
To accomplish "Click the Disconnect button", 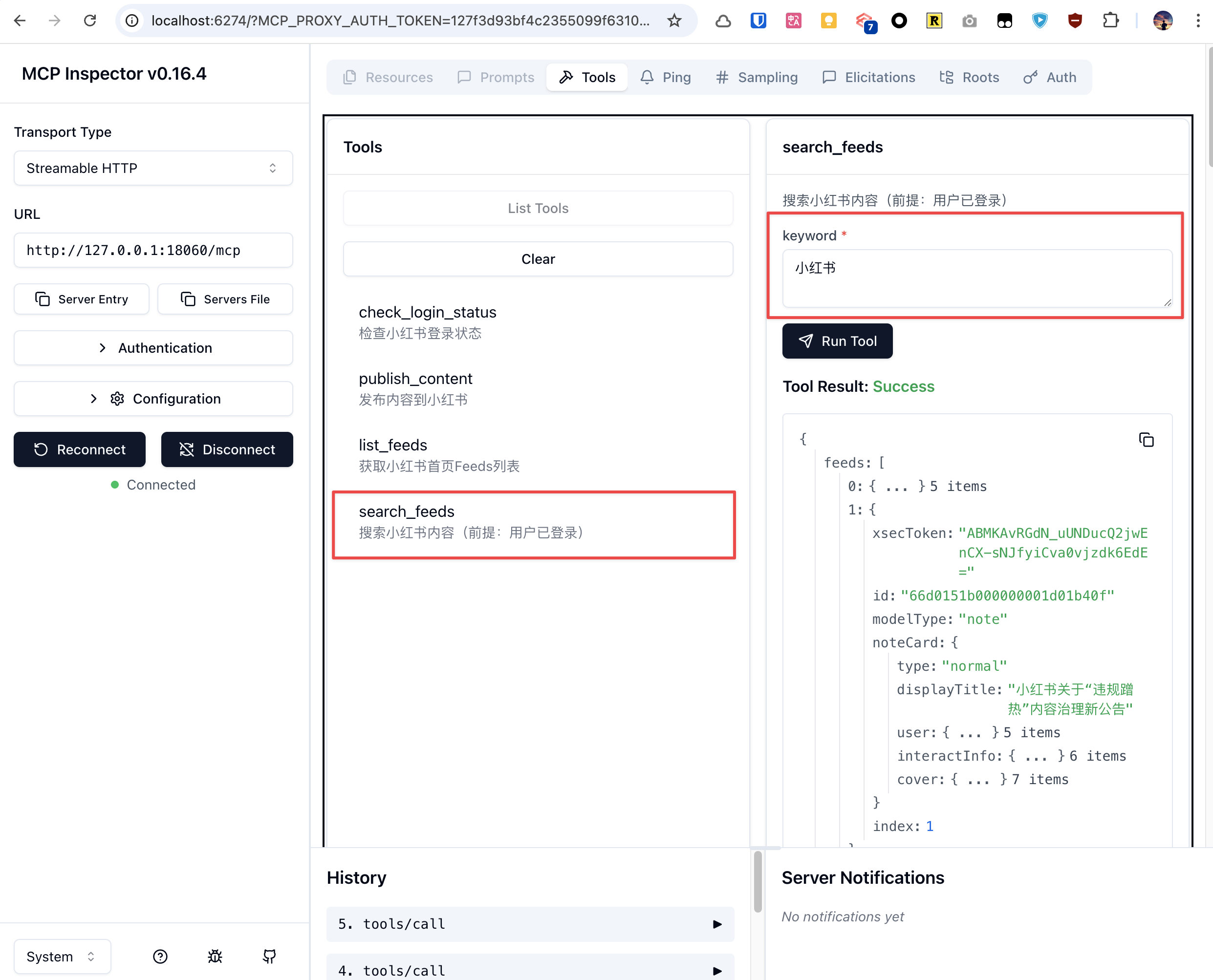I will (227, 449).
